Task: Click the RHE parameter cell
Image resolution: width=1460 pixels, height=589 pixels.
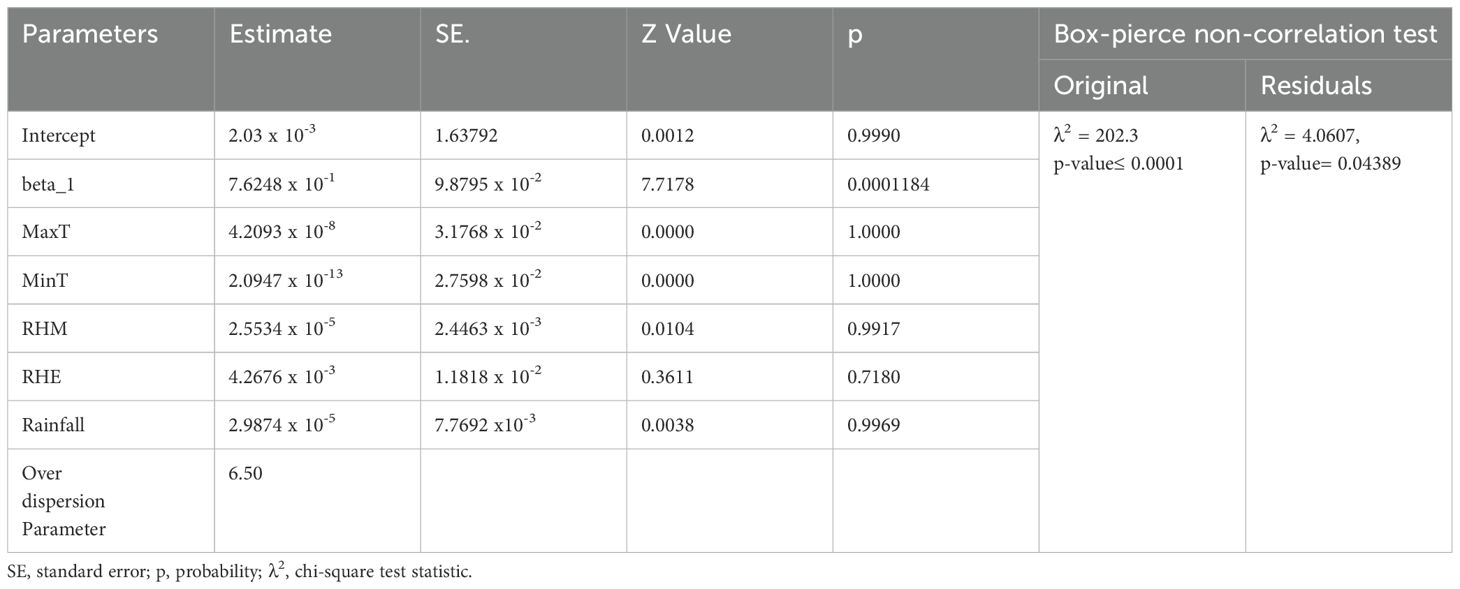Action: pos(41,376)
